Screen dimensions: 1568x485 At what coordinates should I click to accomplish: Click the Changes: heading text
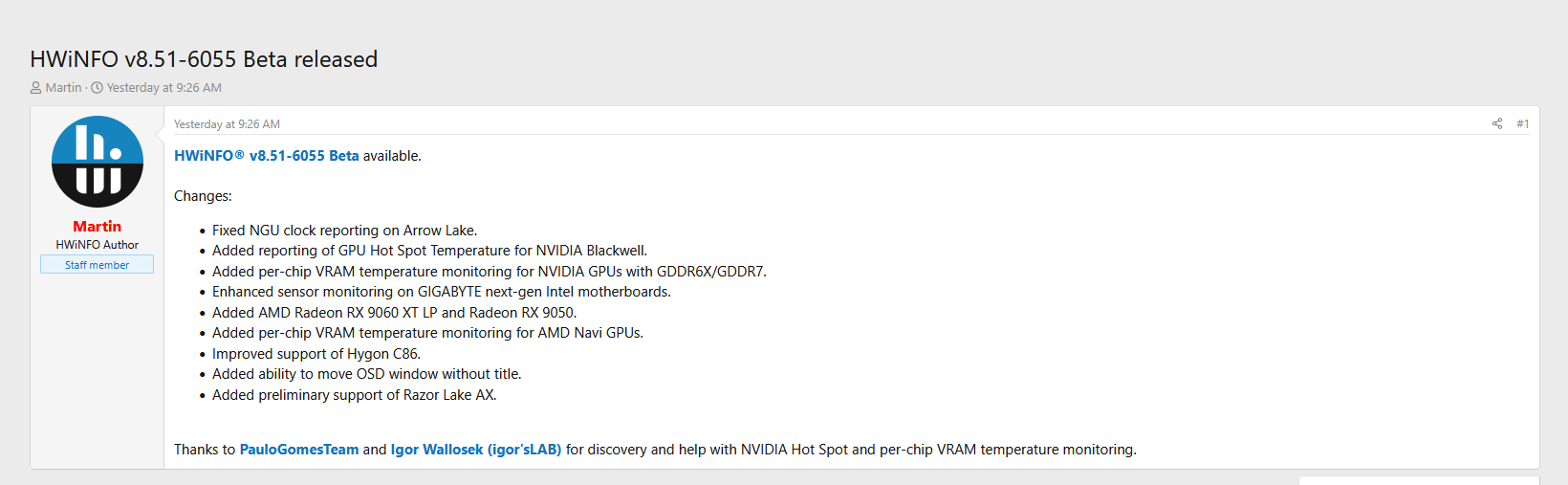pyautogui.click(x=203, y=196)
